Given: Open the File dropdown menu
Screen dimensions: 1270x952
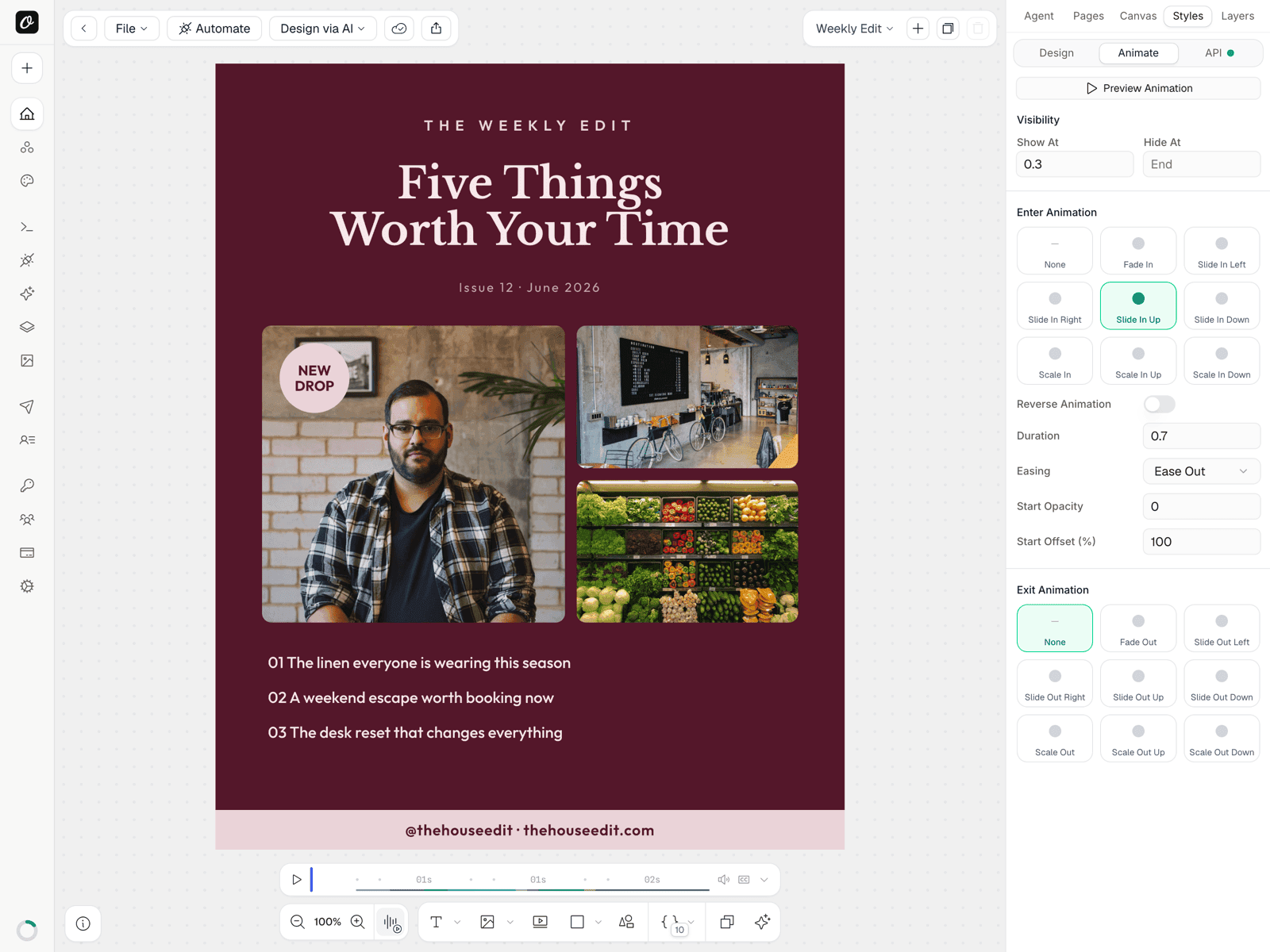Looking at the screenshot, I should 132,29.
